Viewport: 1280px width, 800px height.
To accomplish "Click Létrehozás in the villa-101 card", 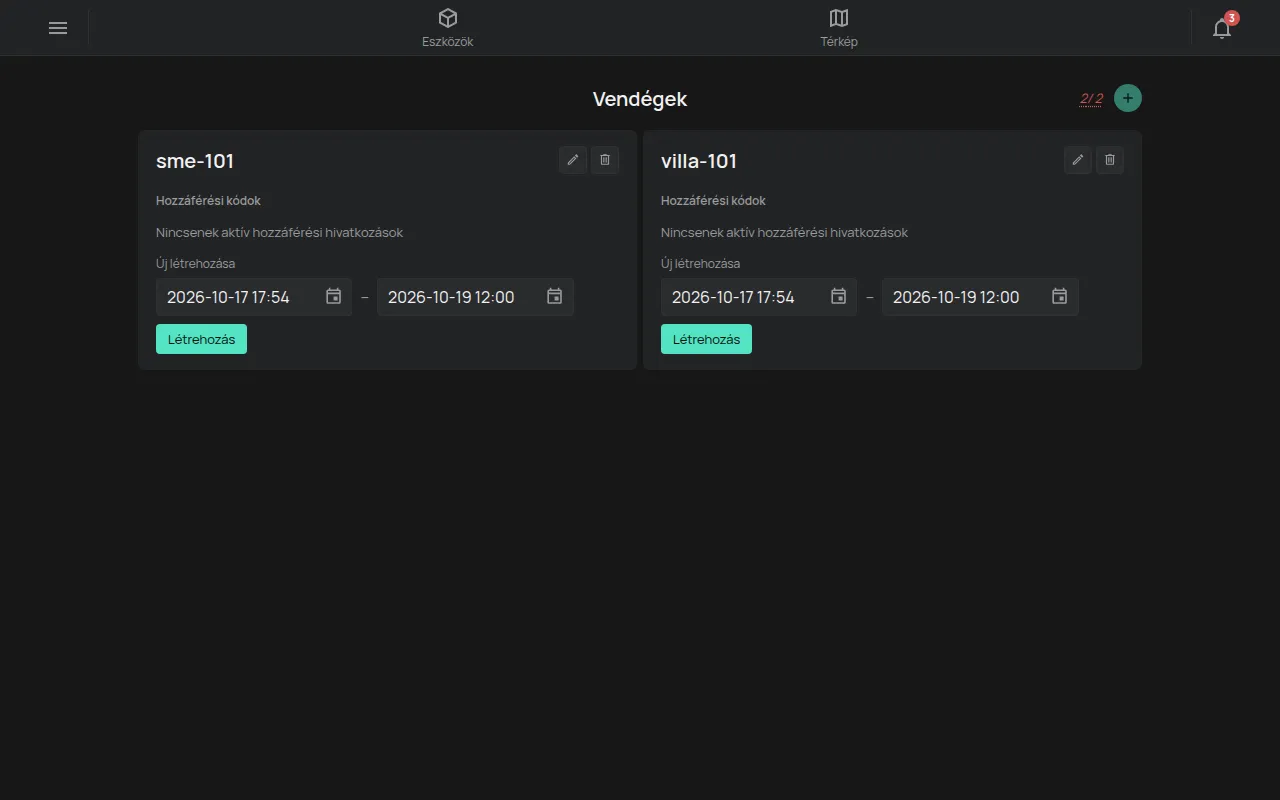I will tap(706, 339).
